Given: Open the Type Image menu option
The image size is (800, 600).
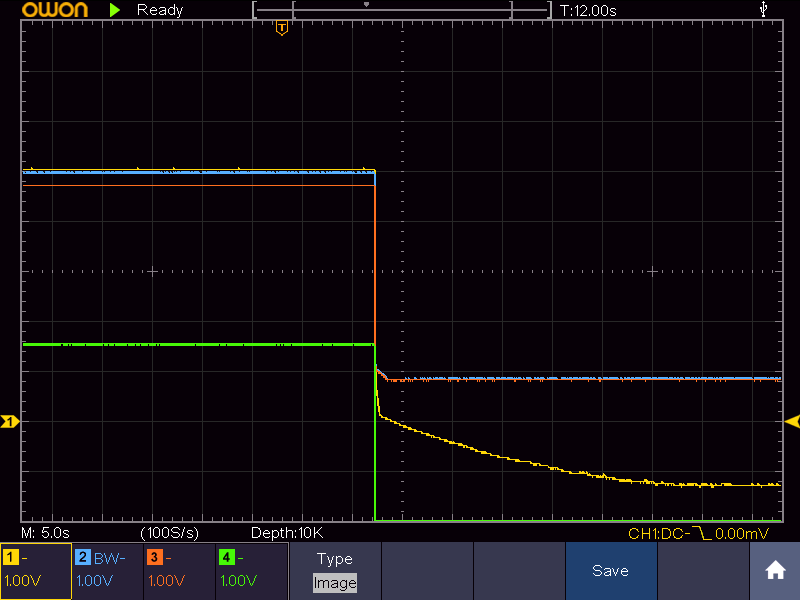Looking at the screenshot, I should pyautogui.click(x=335, y=570).
